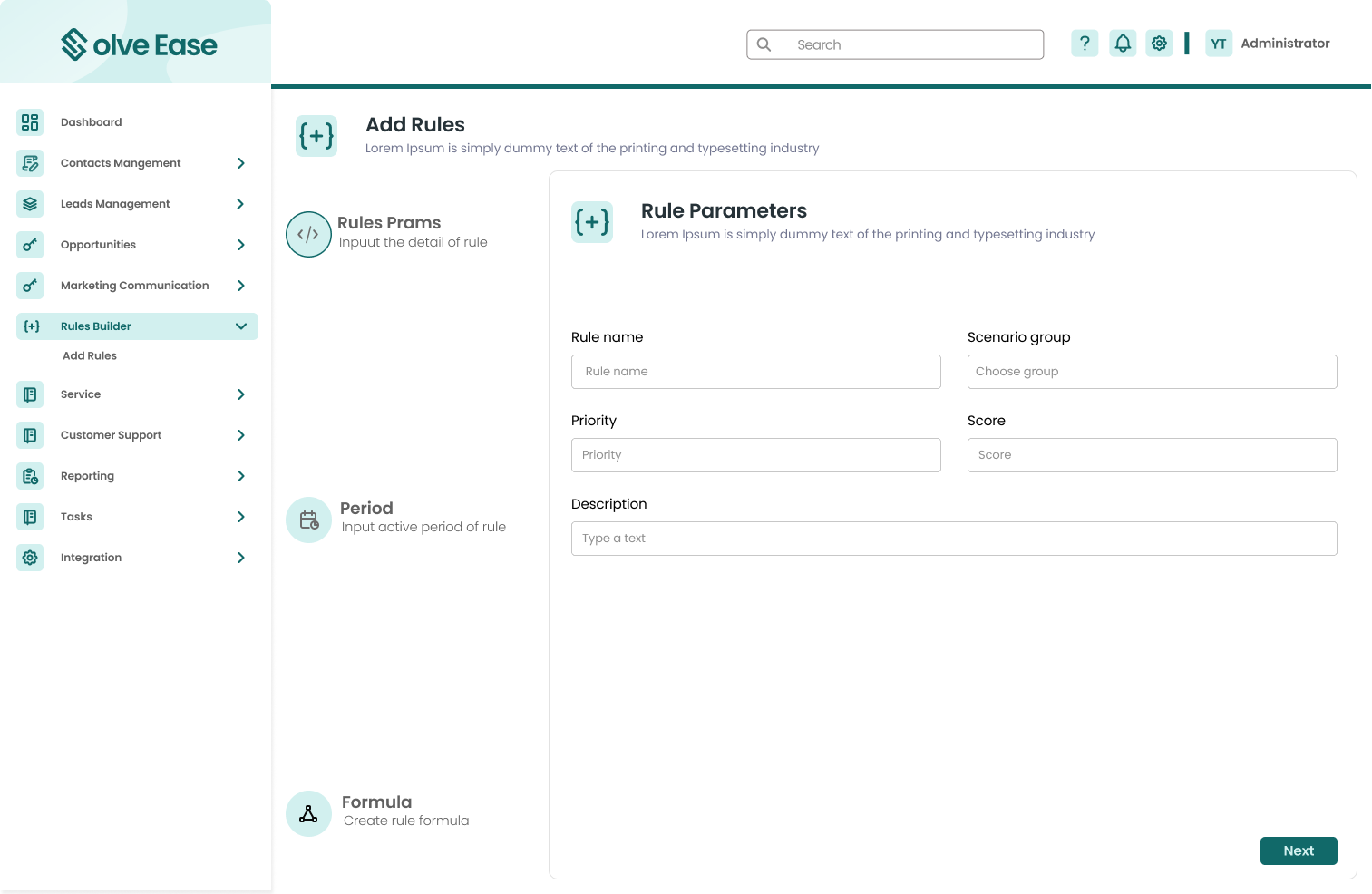The height and width of the screenshot is (894, 1372).
Task: Expand Opportunities submenu chevron
Action: (240, 245)
